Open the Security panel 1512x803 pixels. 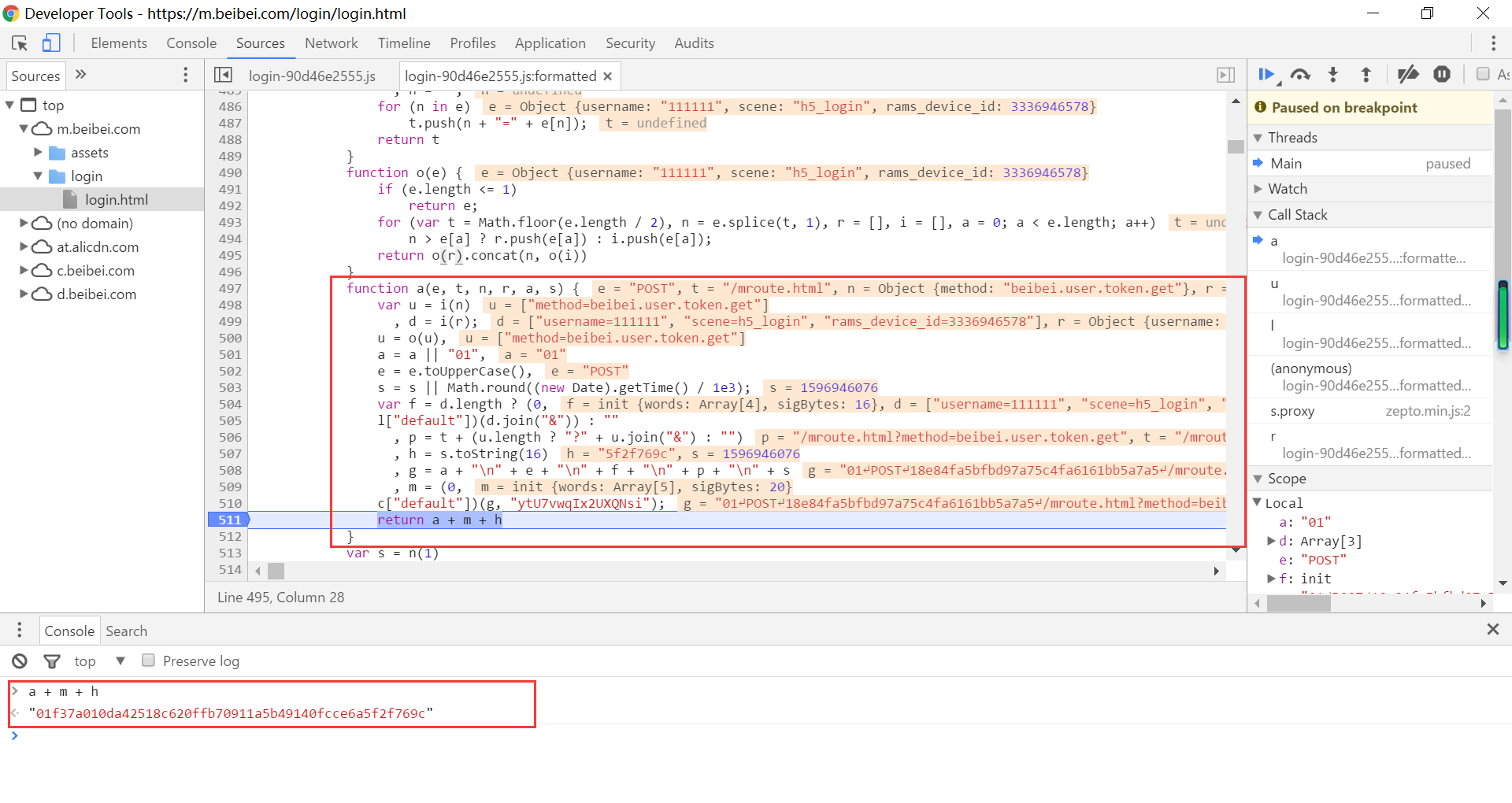point(630,43)
